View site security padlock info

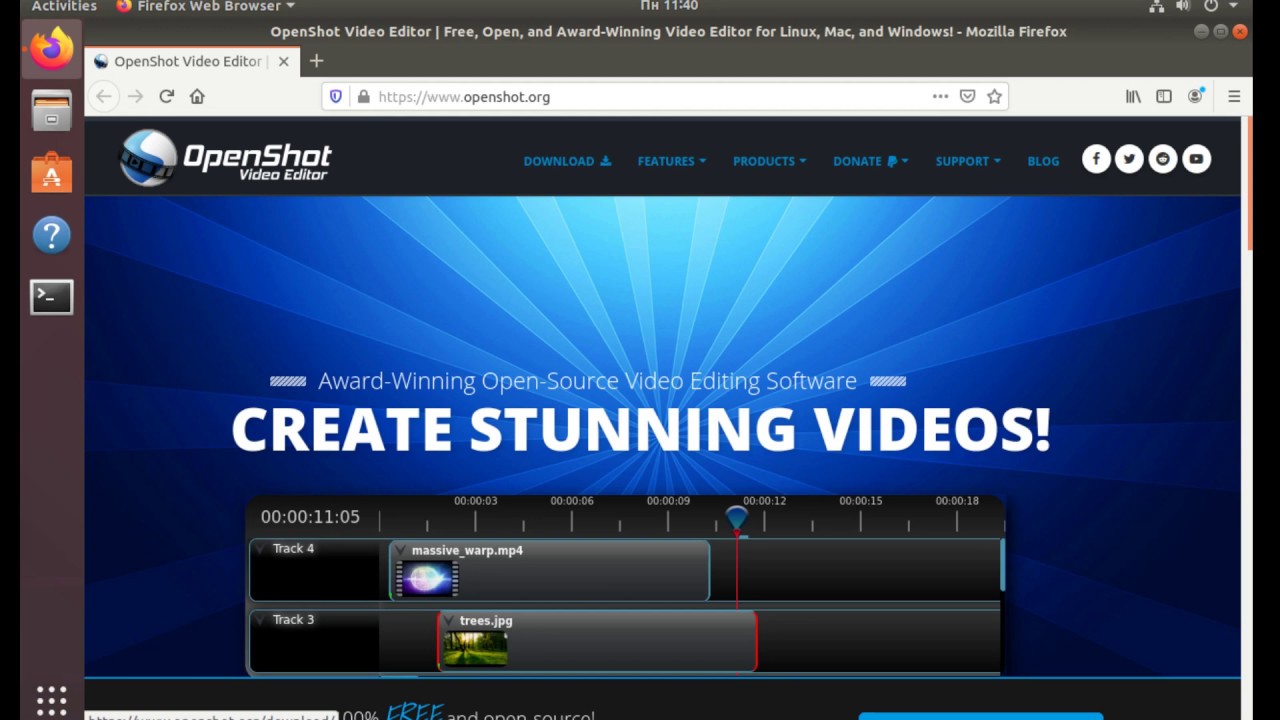363,97
